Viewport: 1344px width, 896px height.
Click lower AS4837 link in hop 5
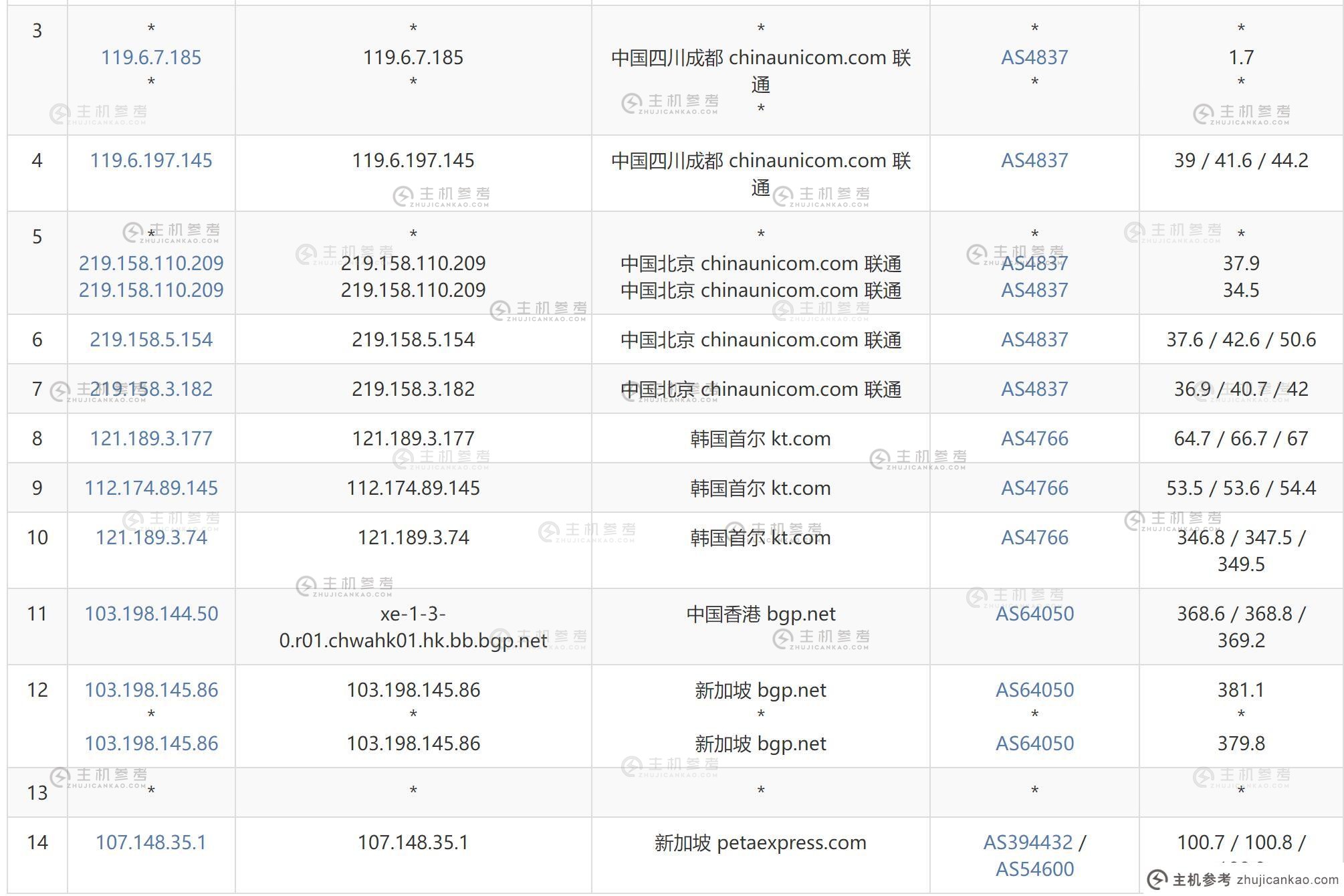pos(1034,290)
